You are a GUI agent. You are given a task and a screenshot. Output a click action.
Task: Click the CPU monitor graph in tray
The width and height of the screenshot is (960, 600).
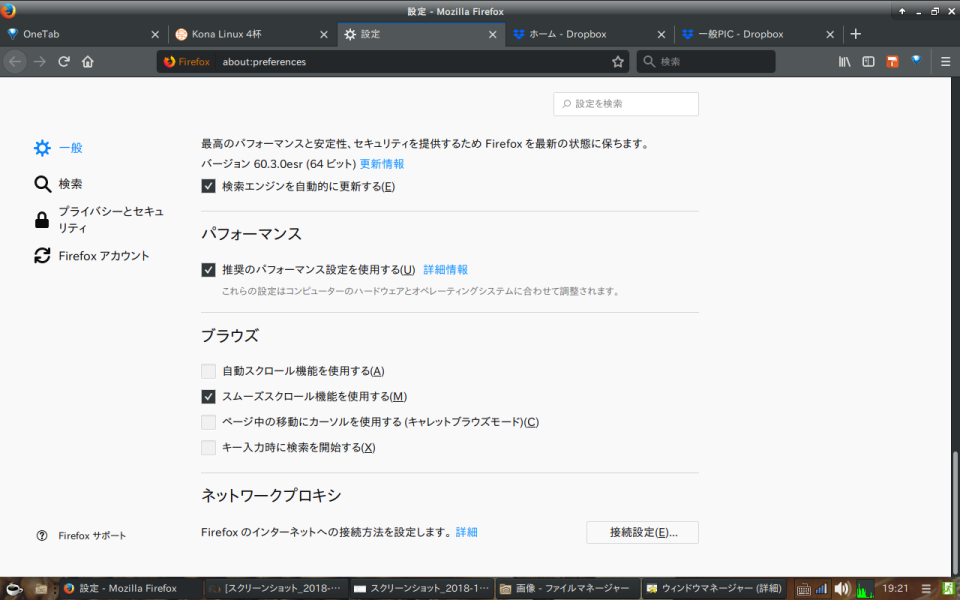coord(864,589)
